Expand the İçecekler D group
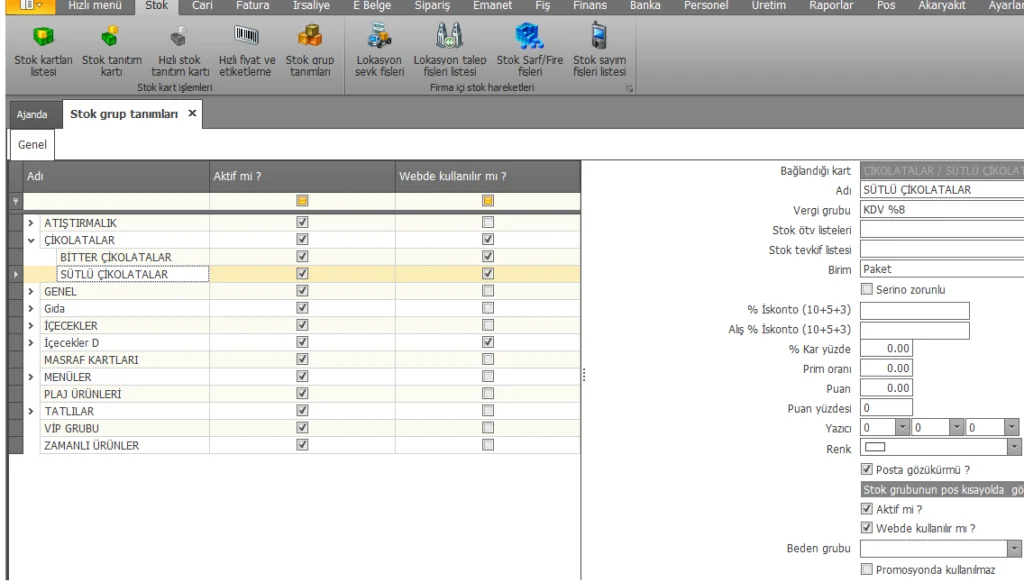 coord(31,342)
